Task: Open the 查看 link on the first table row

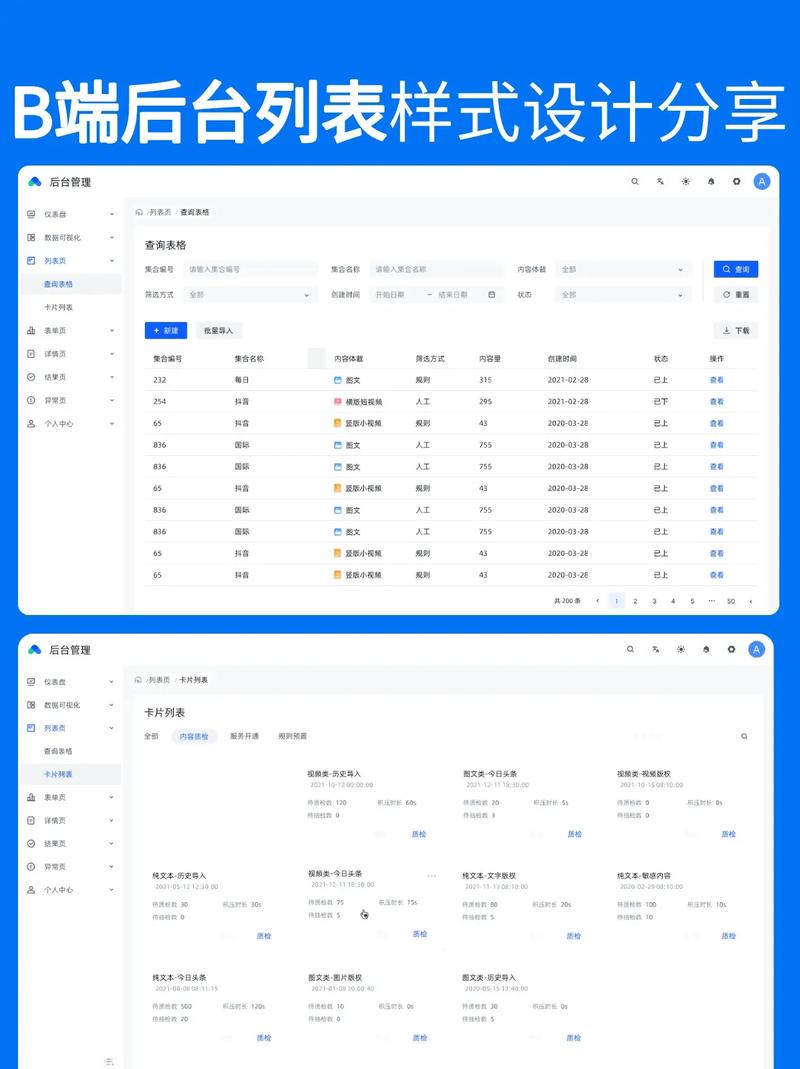Action: [x=718, y=378]
